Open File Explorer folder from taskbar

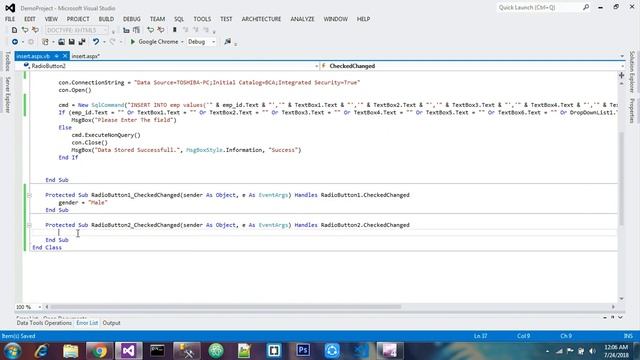coord(70,351)
